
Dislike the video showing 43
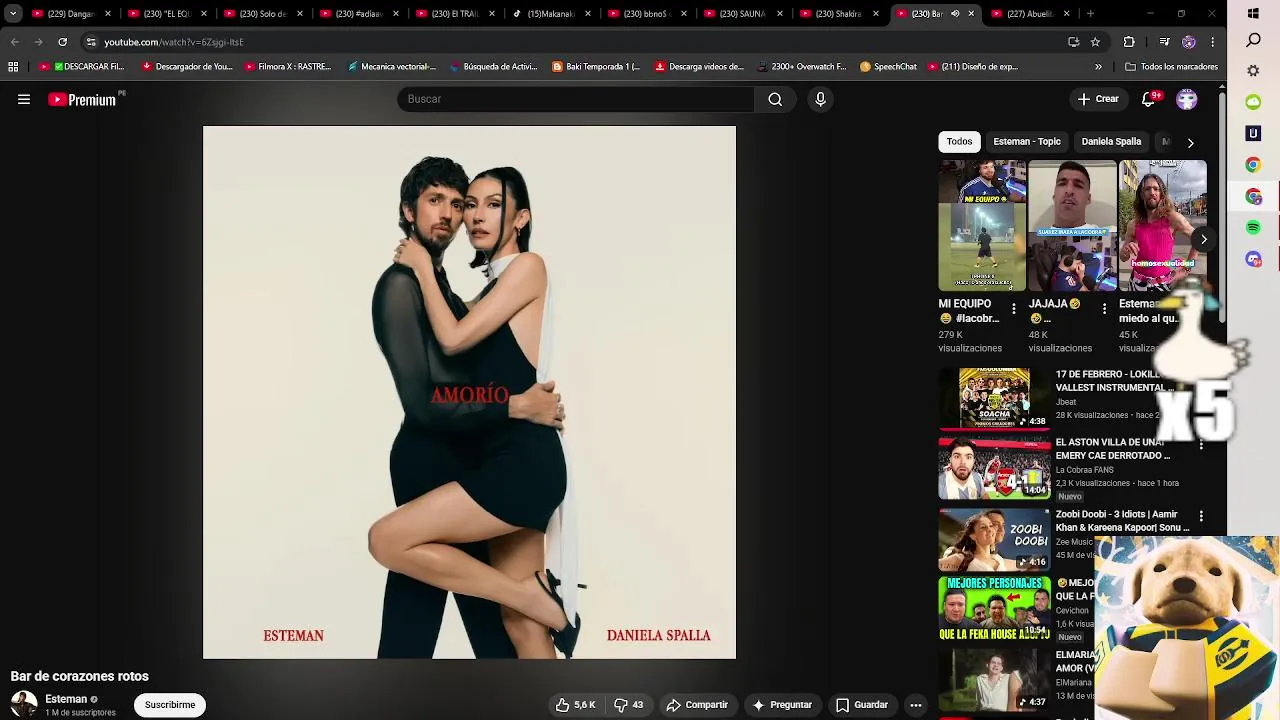(628, 705)
